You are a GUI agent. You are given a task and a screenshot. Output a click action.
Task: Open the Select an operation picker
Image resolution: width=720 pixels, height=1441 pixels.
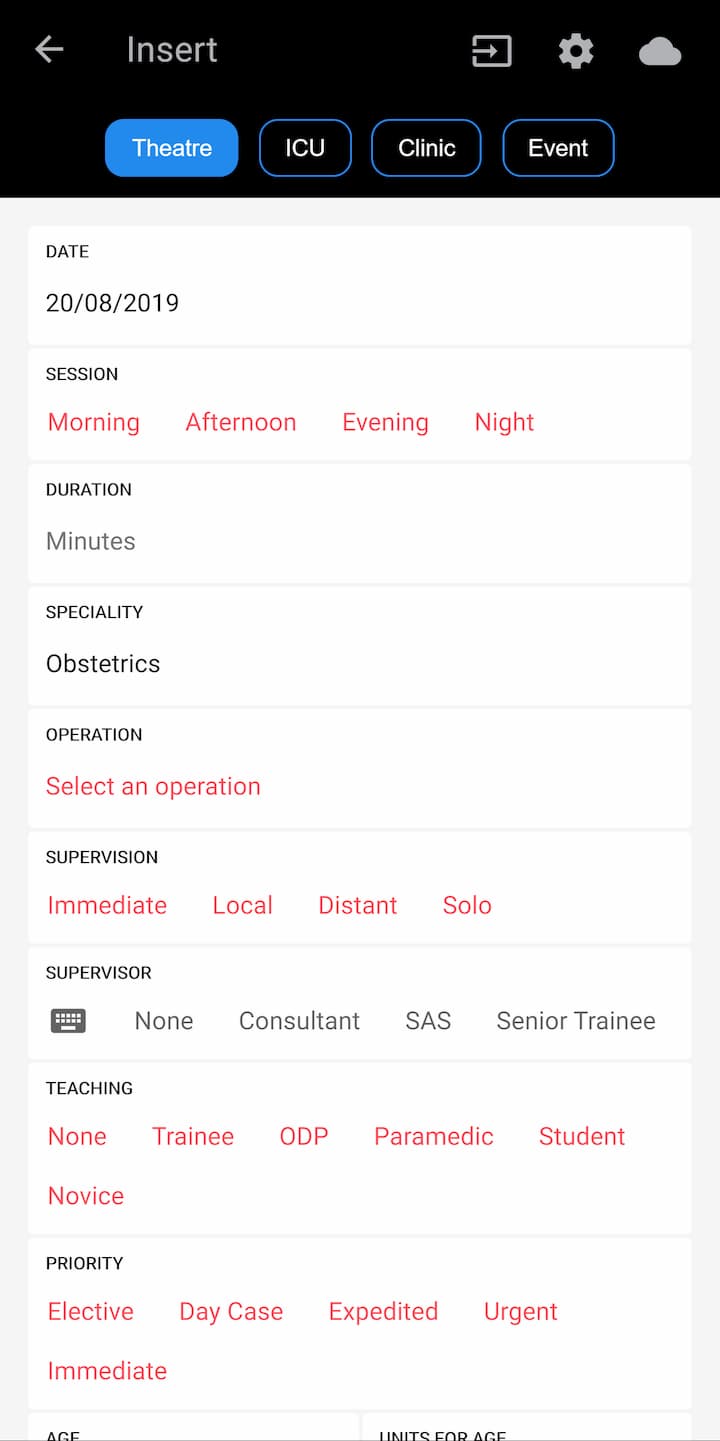point(153,787)
